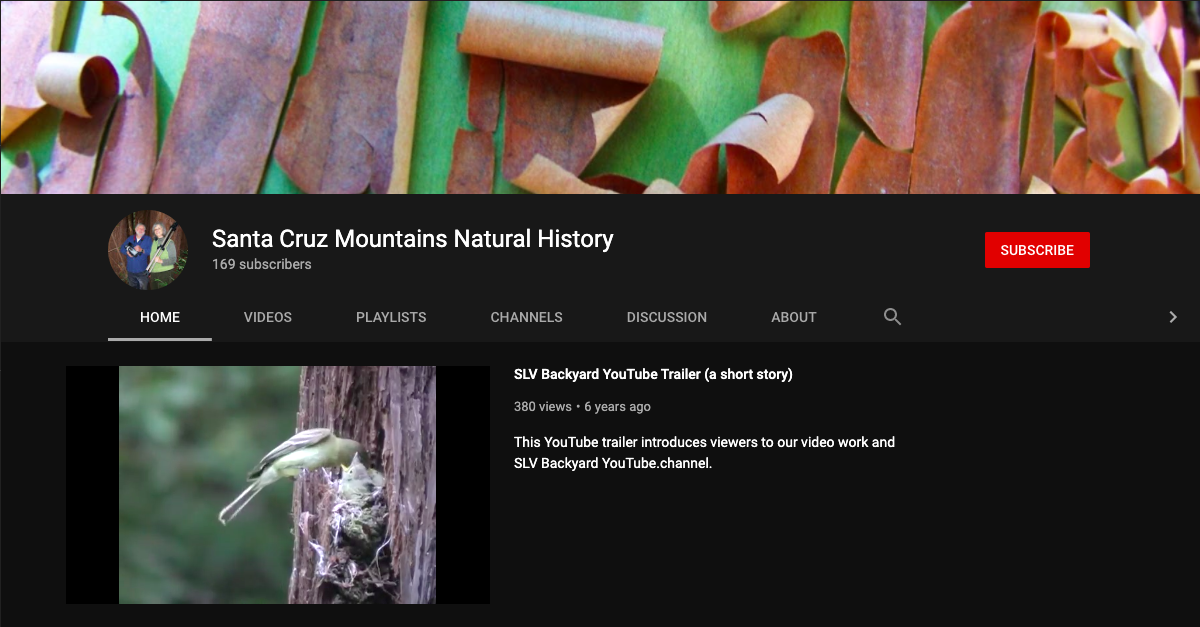Click the 380 views text
1200x627 pixels.
543,407
